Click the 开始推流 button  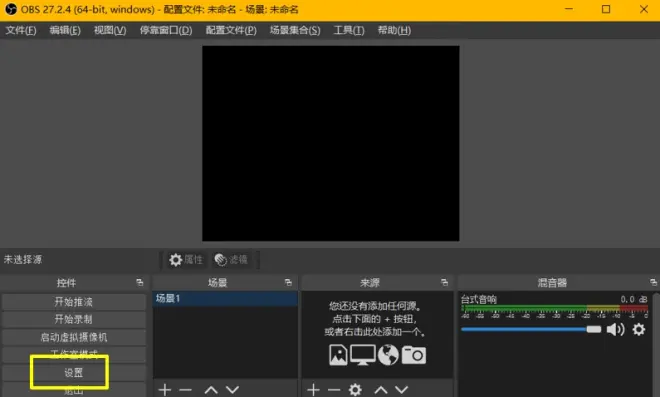[x=74, y=302]
